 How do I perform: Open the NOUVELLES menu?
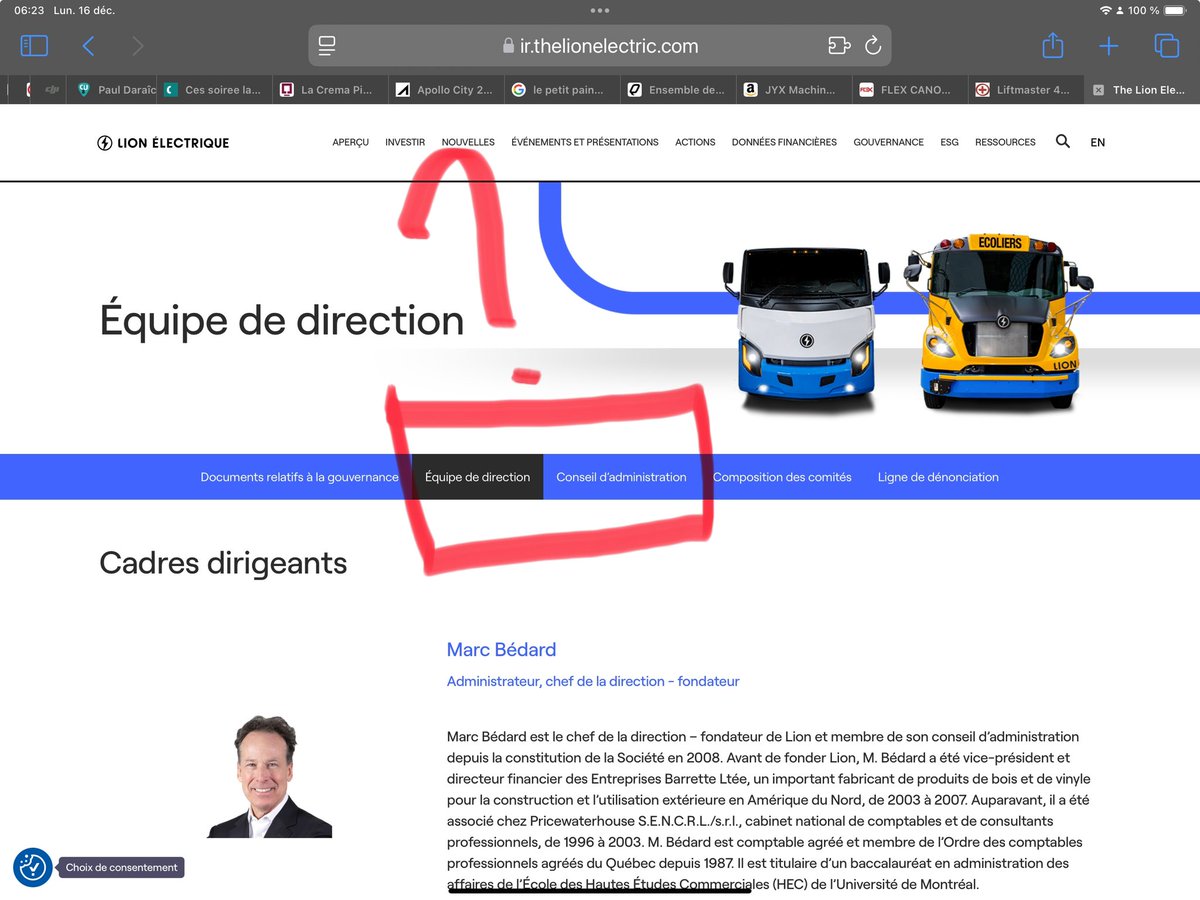[x=468, y=142]
